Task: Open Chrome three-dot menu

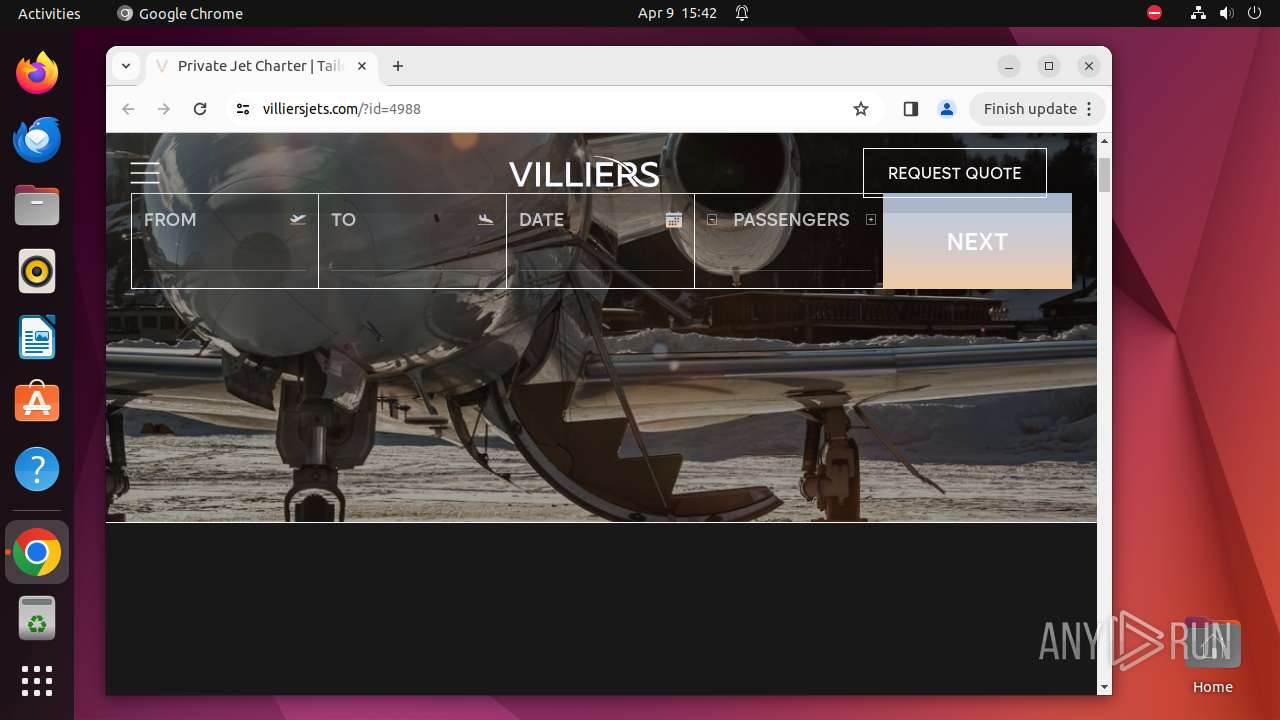Action: 1090,109
